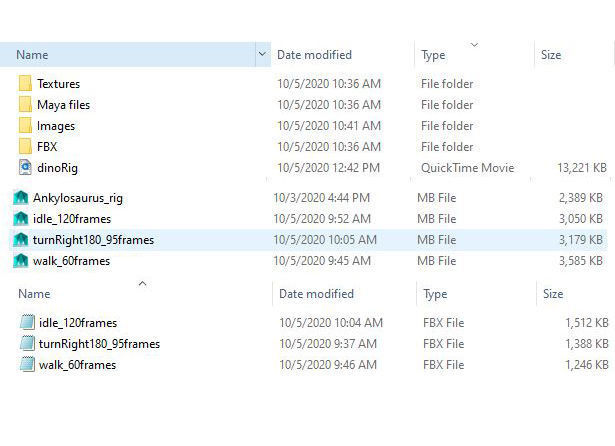The width and height of the screenshot is (615, 446).
Task: Sort top file list by Size column
Action: click(551, 55)
